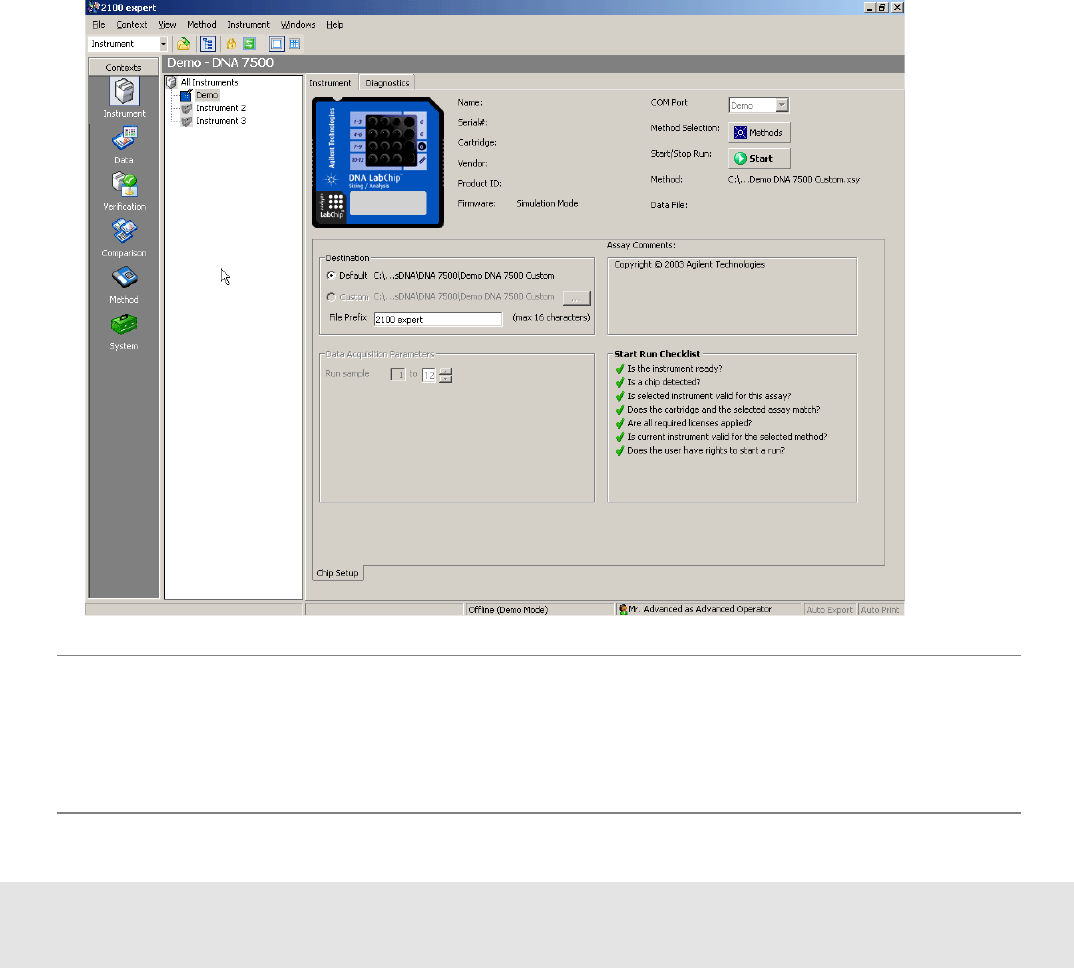Click the user icon in status bar
The width and height of the screenshot is (1074, 968).
point(623,610)
